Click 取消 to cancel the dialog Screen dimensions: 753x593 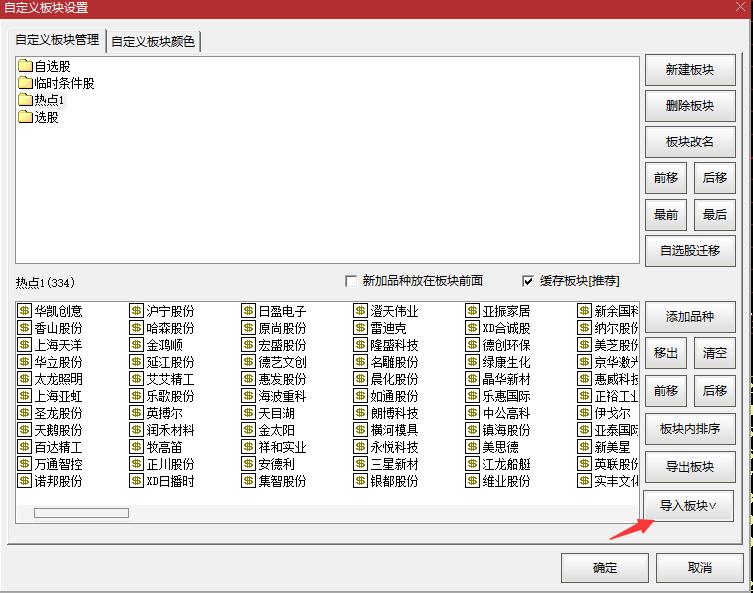pos(700,568)
